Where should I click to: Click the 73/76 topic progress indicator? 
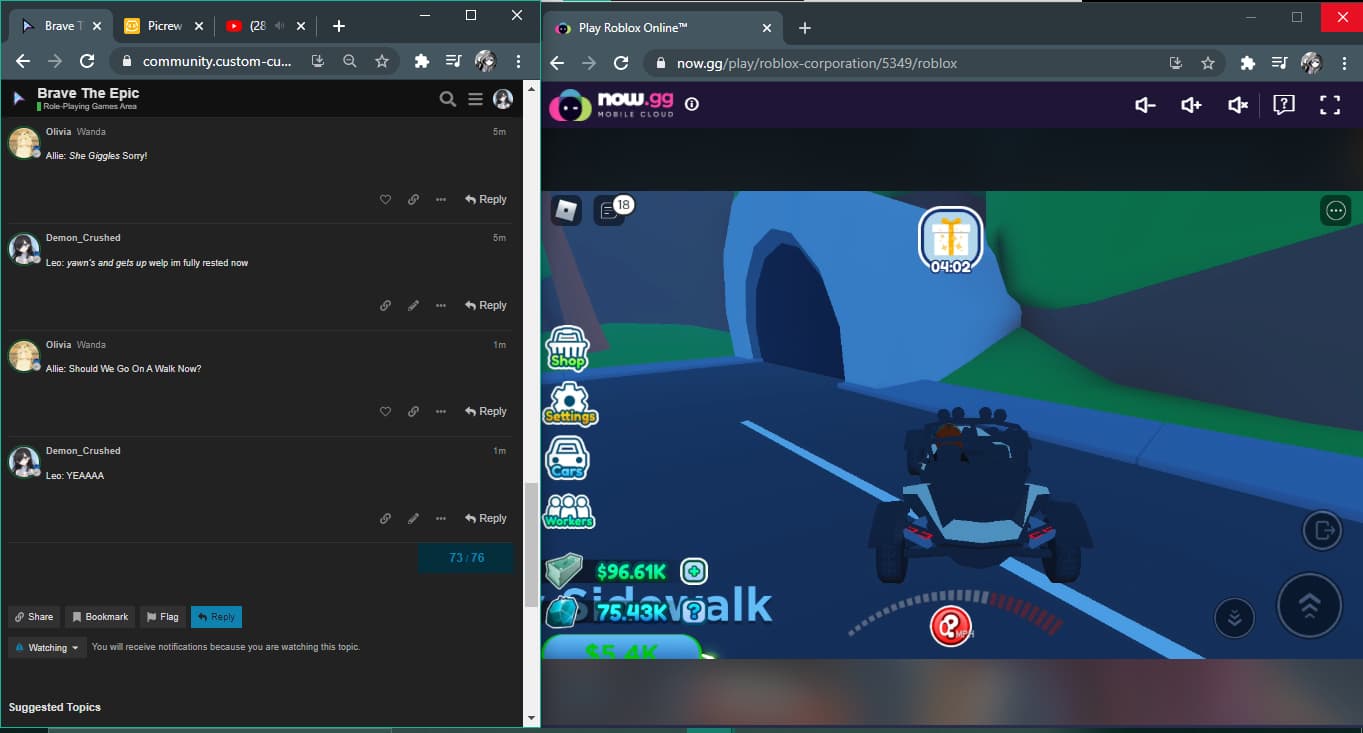pyautogui.click(x=466, y=558)
